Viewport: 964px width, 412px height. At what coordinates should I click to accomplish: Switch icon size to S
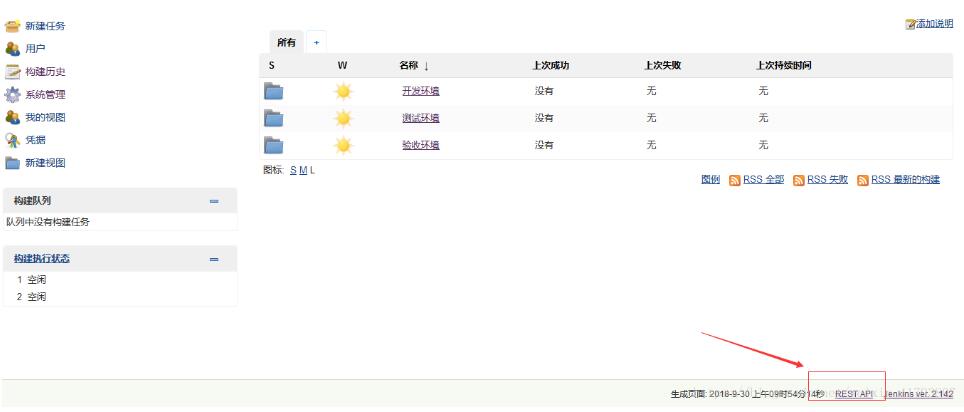[293, 170]
